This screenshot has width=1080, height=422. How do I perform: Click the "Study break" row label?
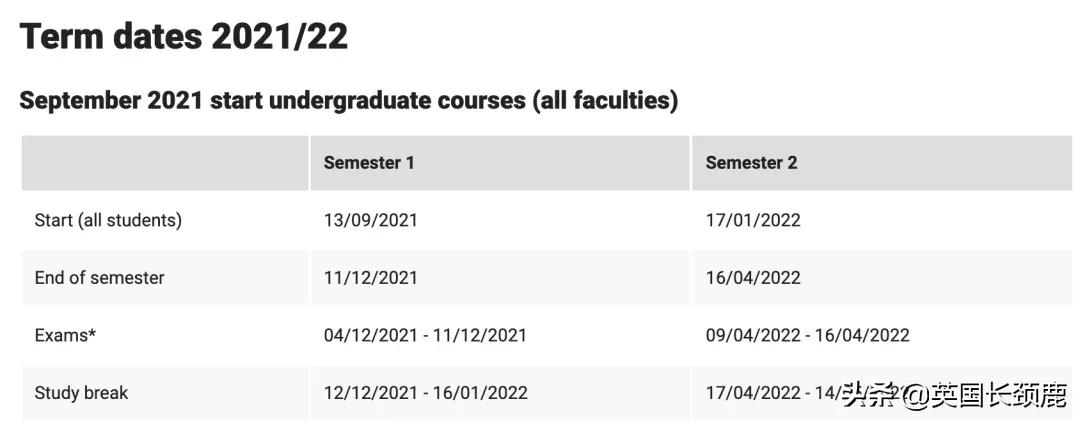81,393
